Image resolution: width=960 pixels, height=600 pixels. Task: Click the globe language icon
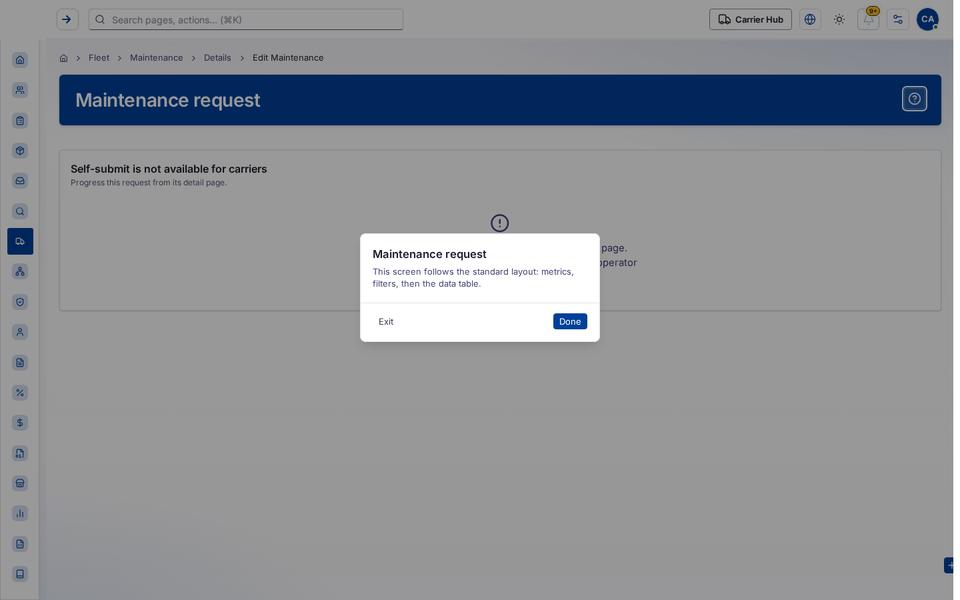tap(809, 20)
